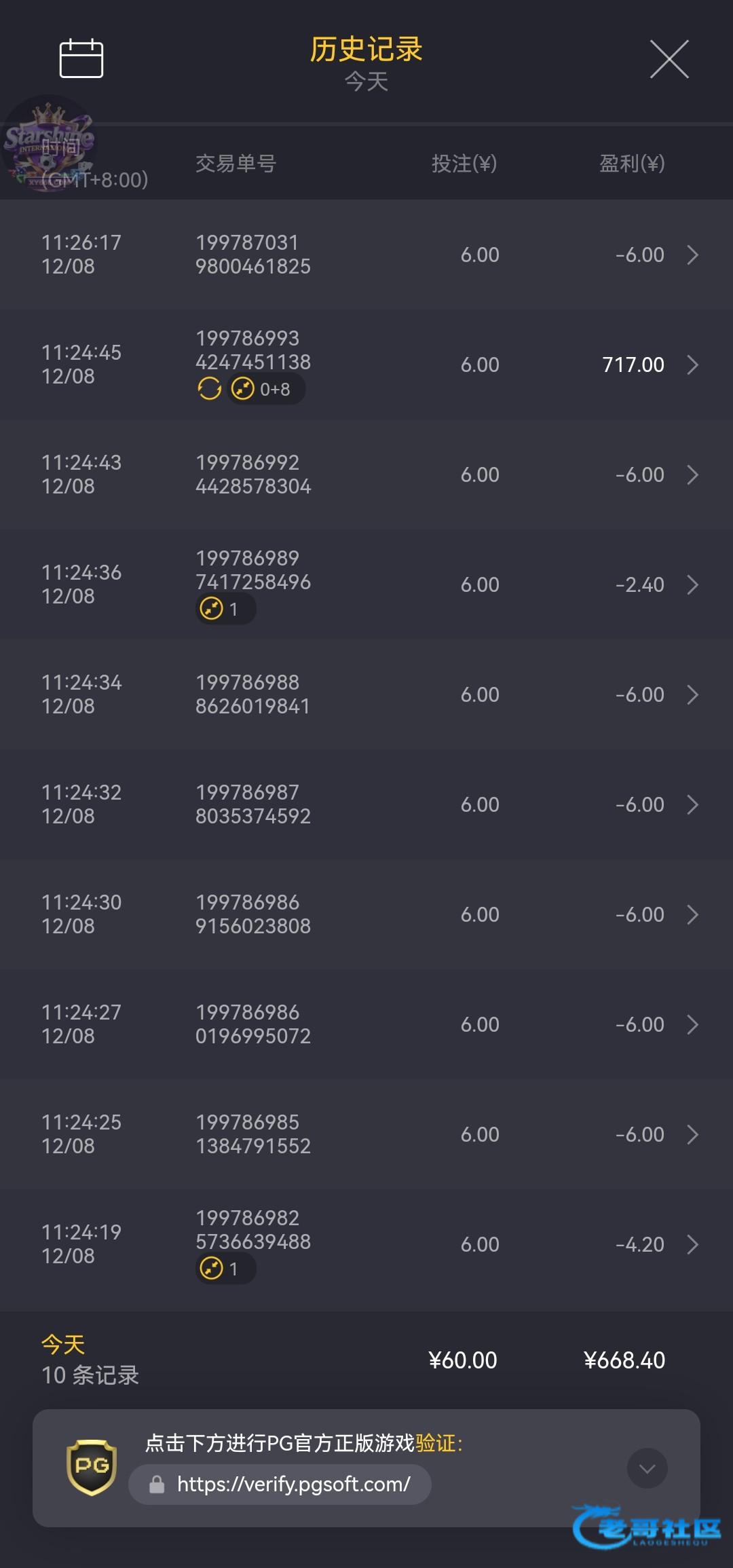Close the history records panel

(669, 59)
